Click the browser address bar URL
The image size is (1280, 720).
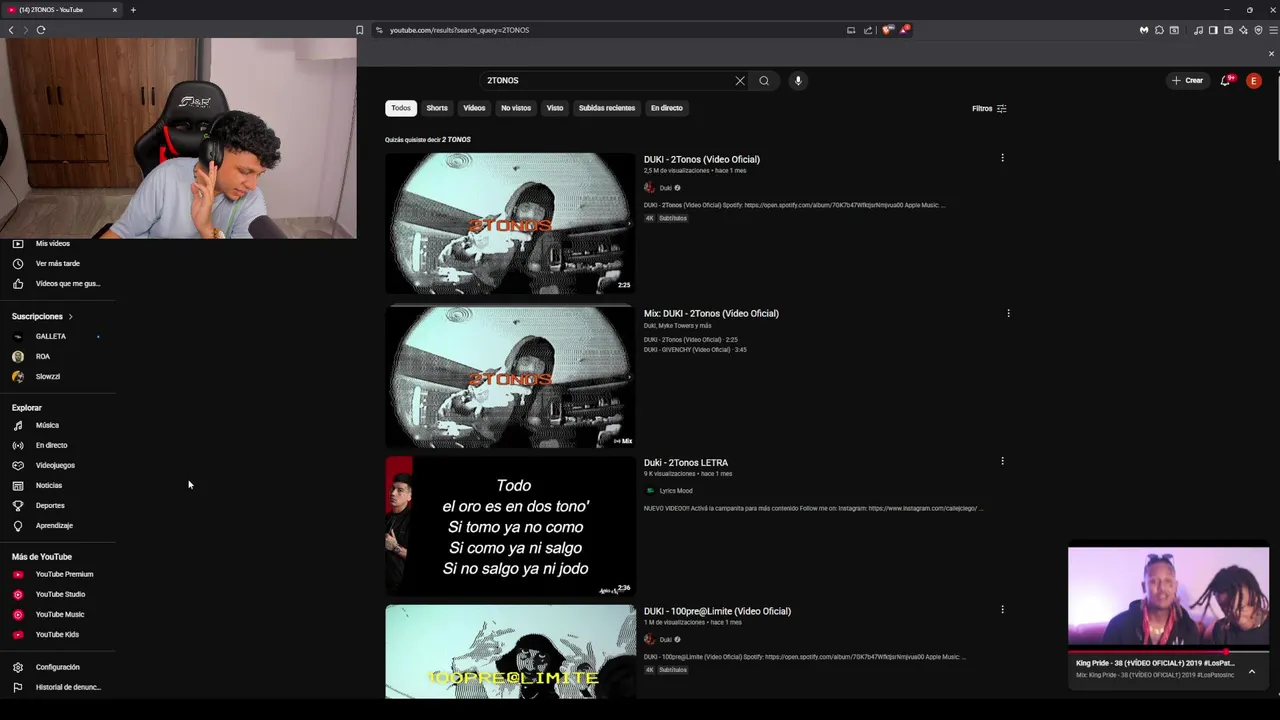(459, 30)
